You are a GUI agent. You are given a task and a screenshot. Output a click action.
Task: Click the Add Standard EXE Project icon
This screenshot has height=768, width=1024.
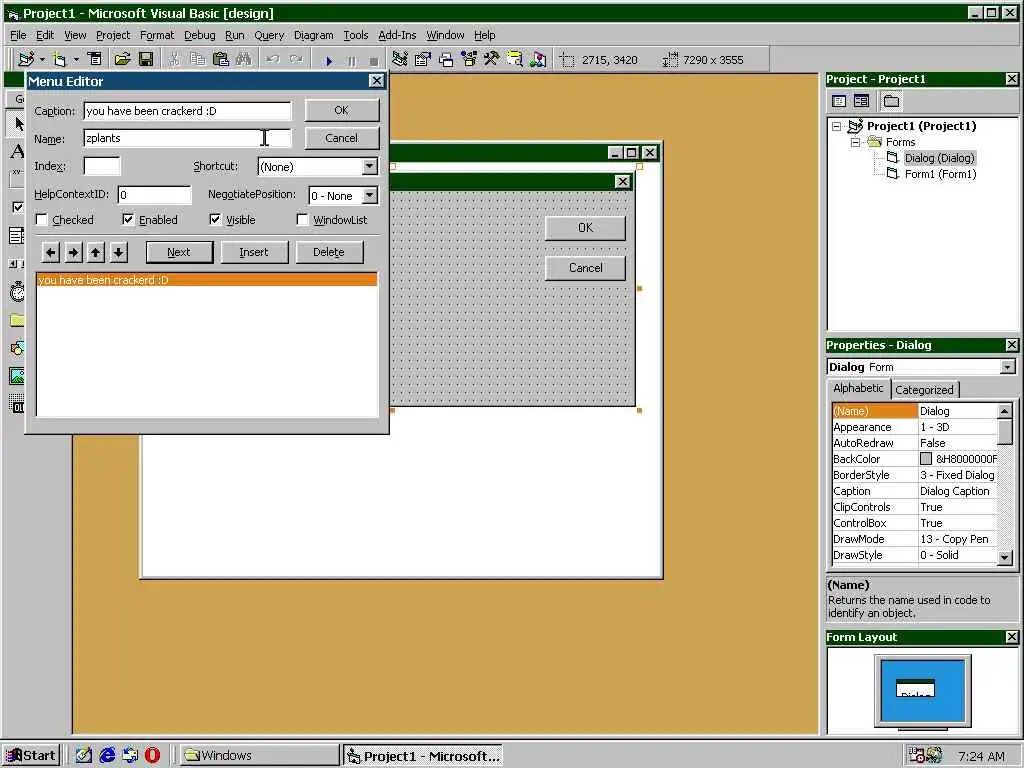(26, 59)
